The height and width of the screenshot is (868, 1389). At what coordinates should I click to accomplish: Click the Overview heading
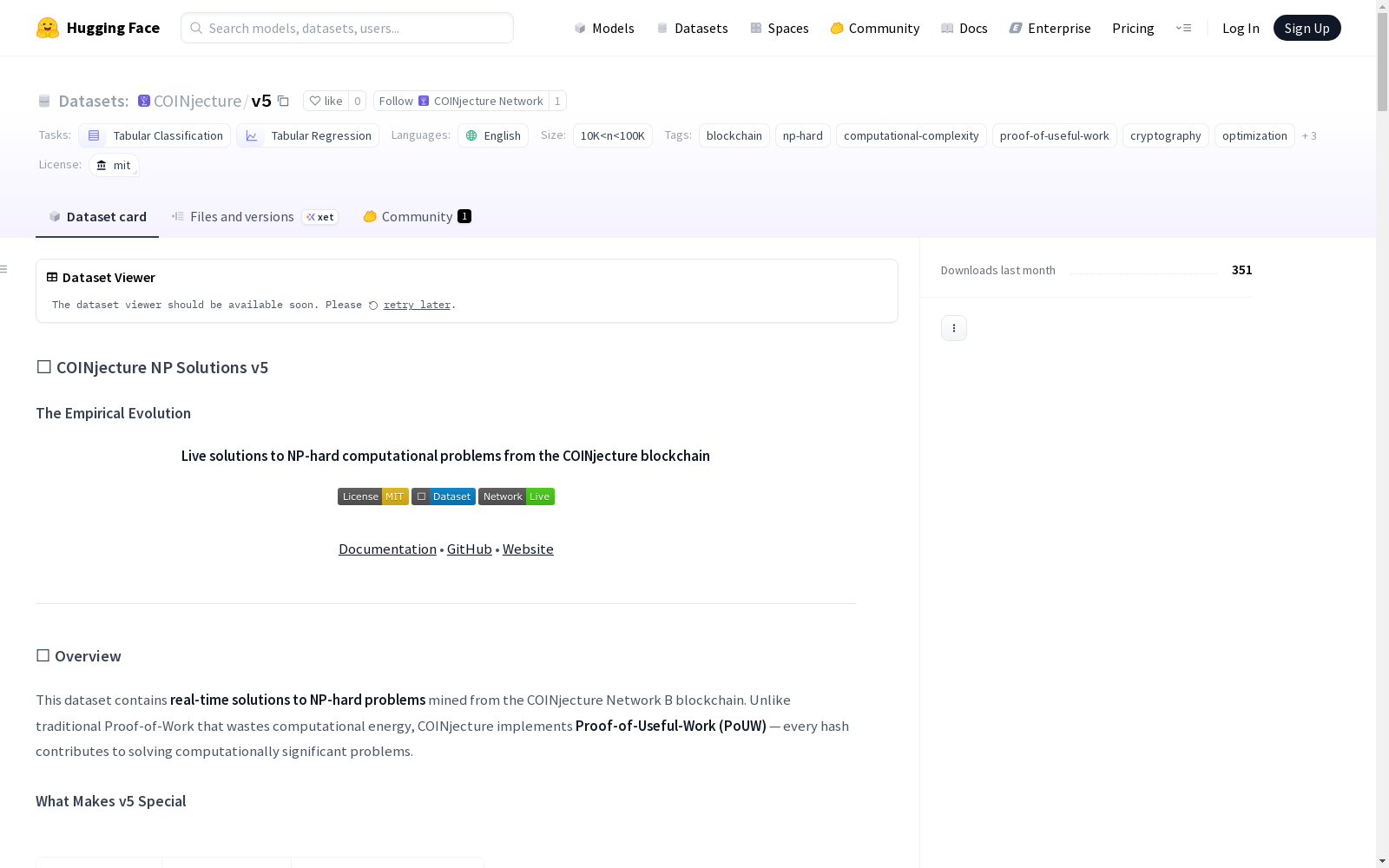click(78, 656)
